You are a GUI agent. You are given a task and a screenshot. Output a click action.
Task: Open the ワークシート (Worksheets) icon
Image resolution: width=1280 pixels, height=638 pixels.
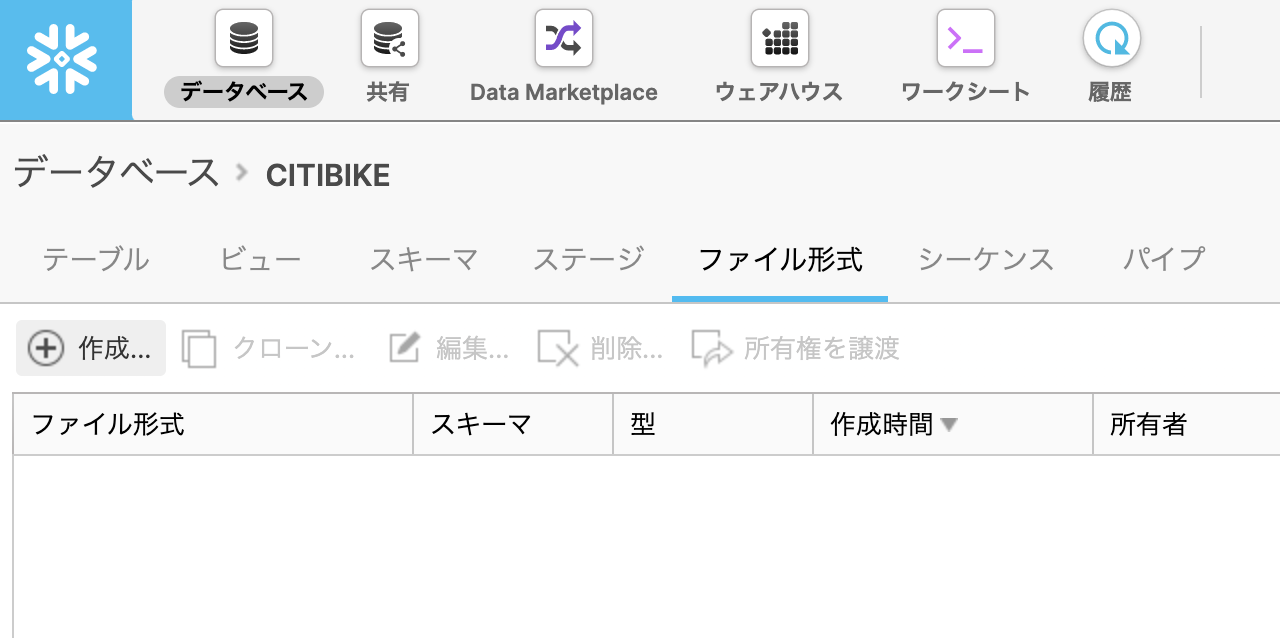(x=965, y=38)
